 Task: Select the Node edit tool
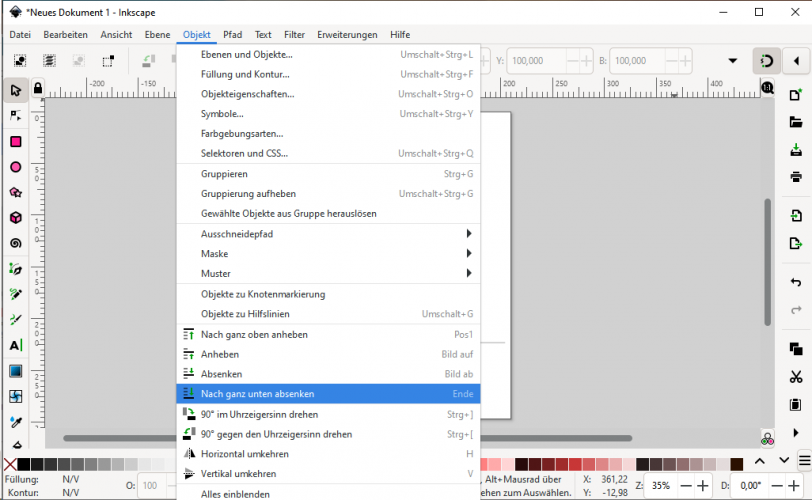click(x=16, y=115)
